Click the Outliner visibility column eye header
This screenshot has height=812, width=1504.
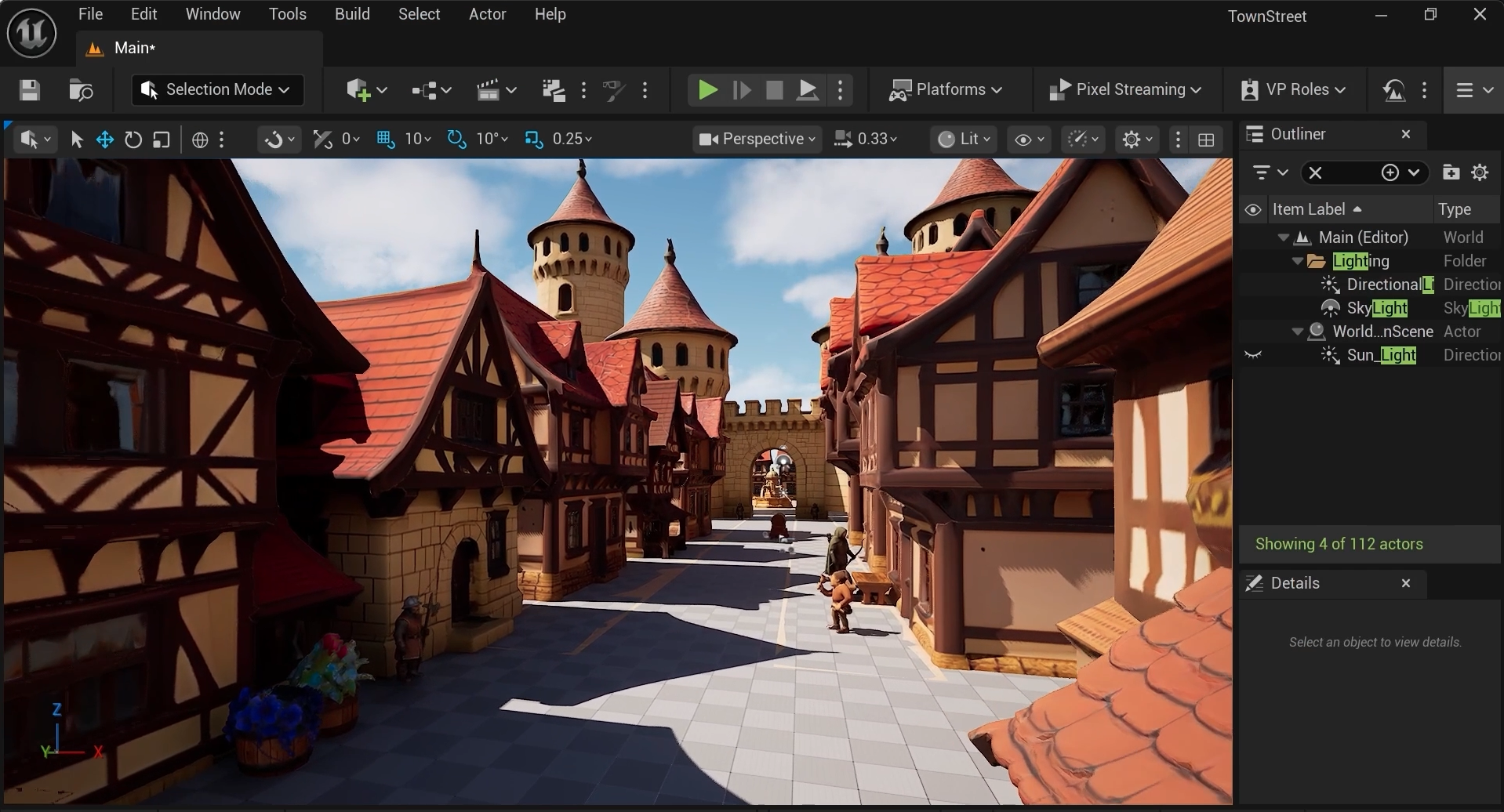click(1253, 209)
